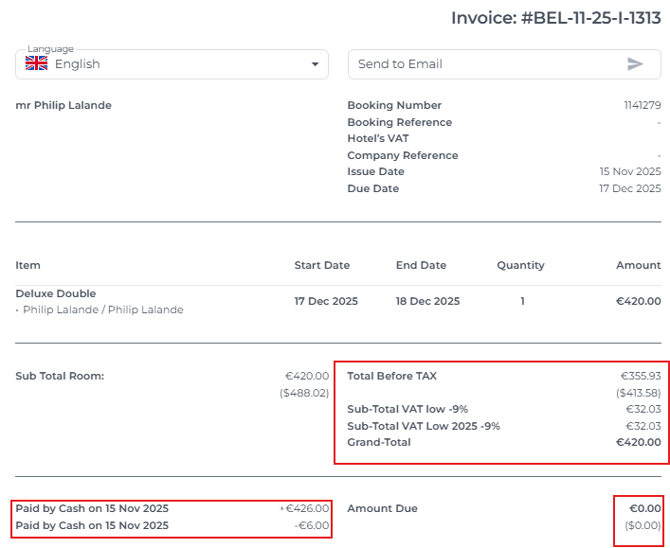Click the +€426.00 cash payment entry

(x=304, y=509)
